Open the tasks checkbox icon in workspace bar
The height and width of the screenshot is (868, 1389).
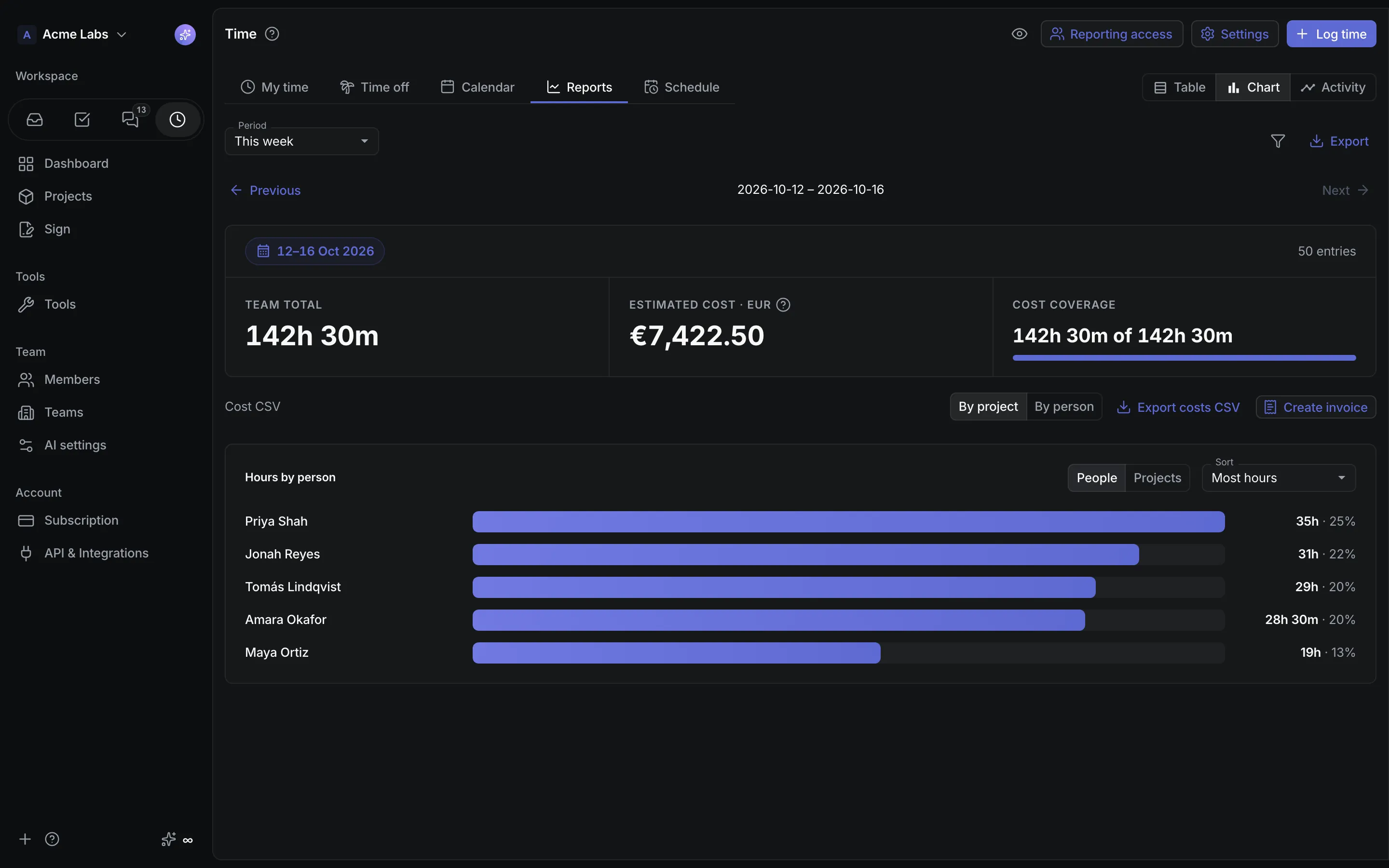82,120
